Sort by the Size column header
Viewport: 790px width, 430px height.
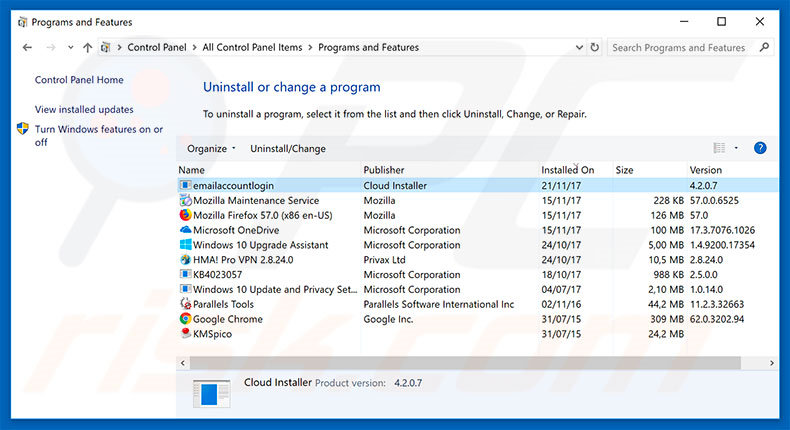point(624,170)
